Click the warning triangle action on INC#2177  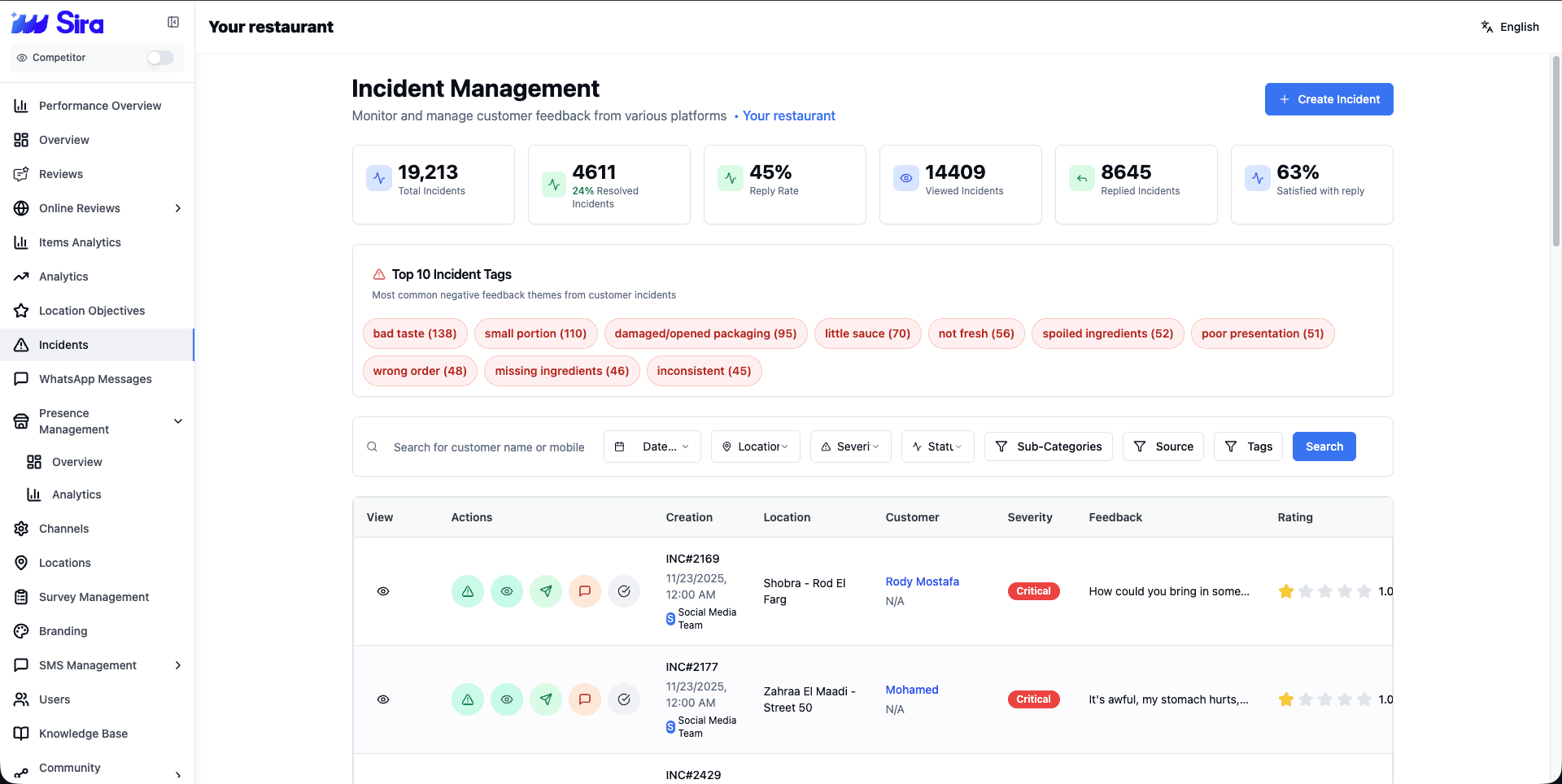pyautogui.click(x=468, y=699)
